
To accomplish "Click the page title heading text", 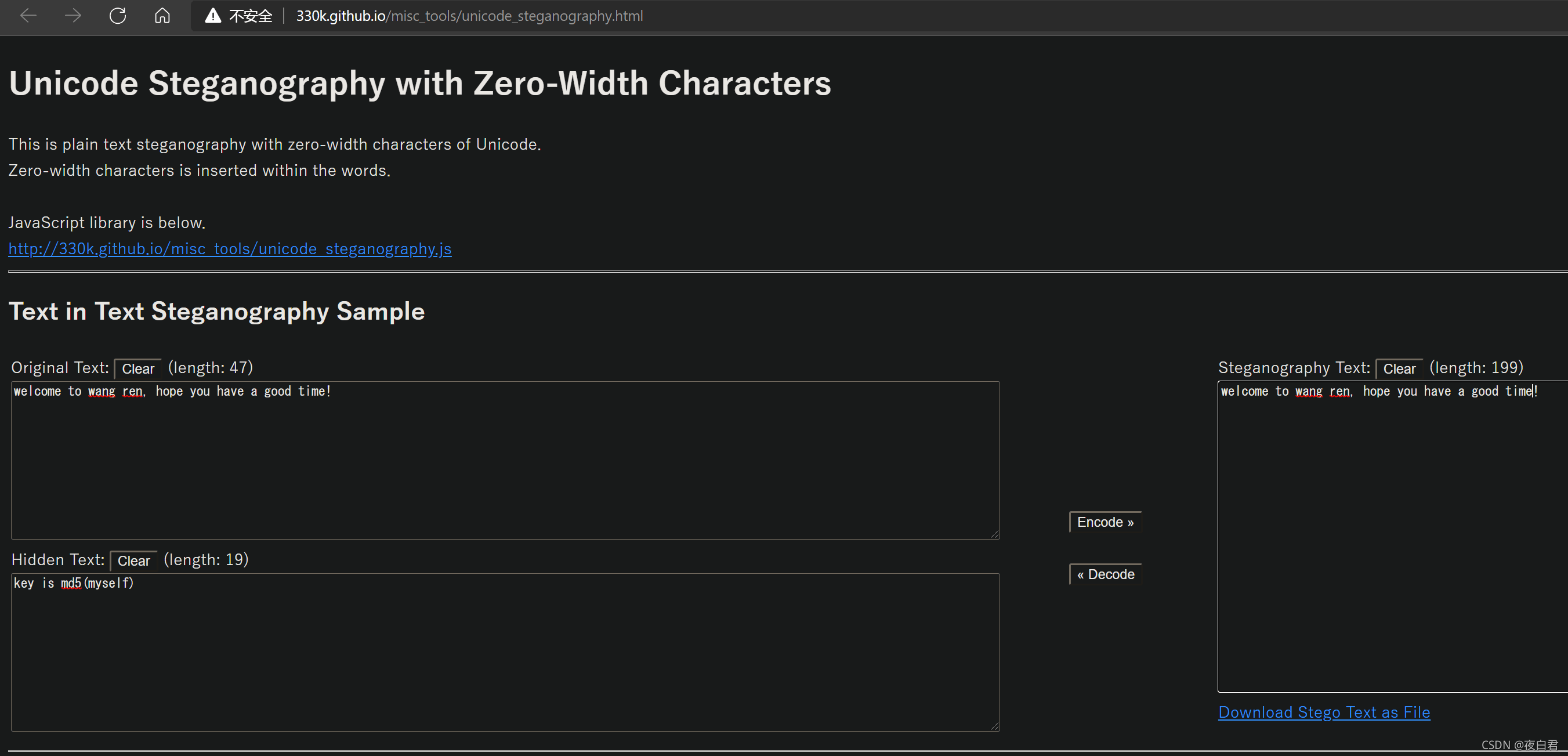I will point(420,84).
